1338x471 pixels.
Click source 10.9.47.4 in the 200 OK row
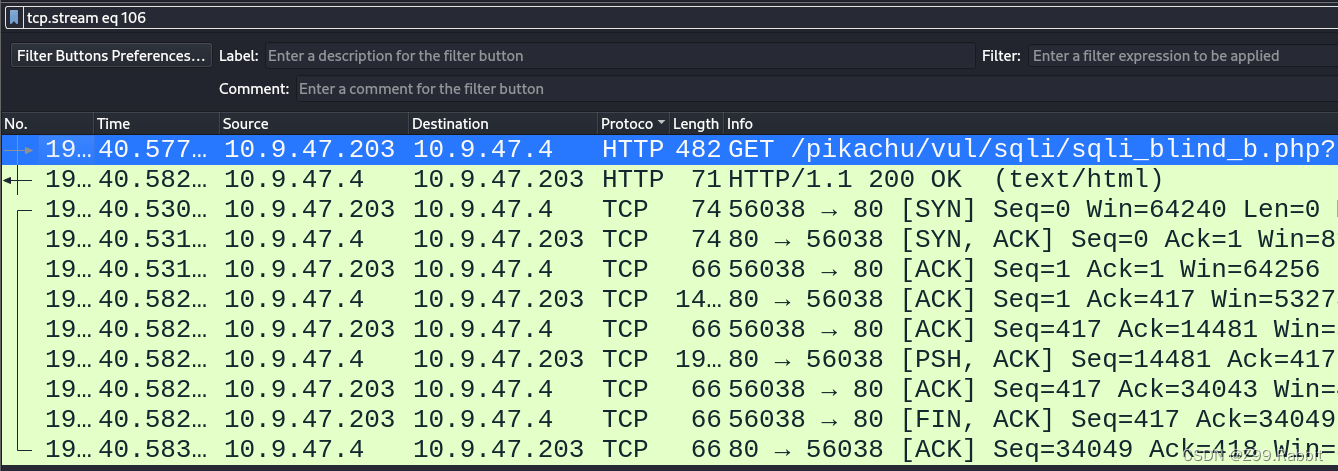[294, 180]
